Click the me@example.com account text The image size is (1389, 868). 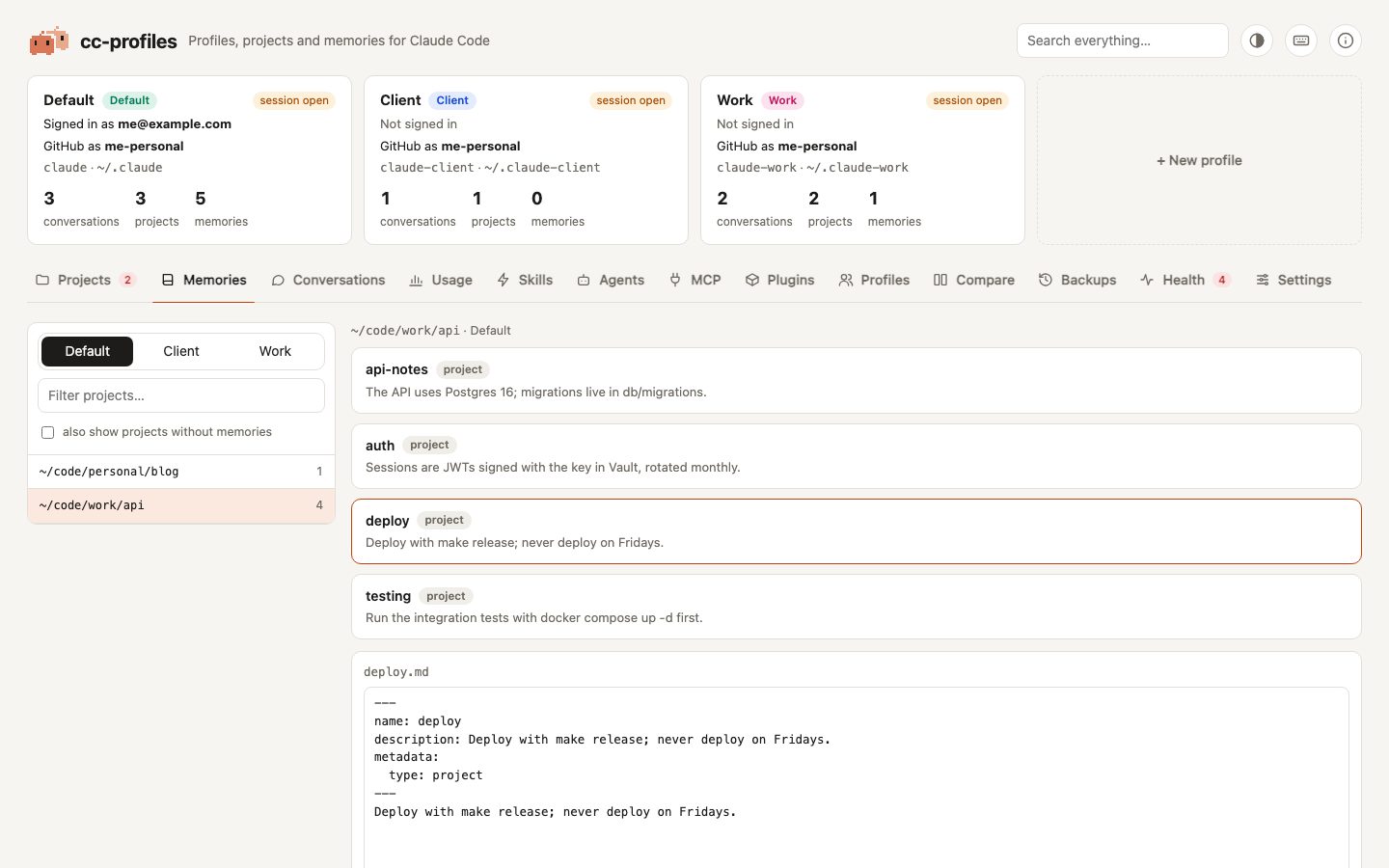[175, 123]
